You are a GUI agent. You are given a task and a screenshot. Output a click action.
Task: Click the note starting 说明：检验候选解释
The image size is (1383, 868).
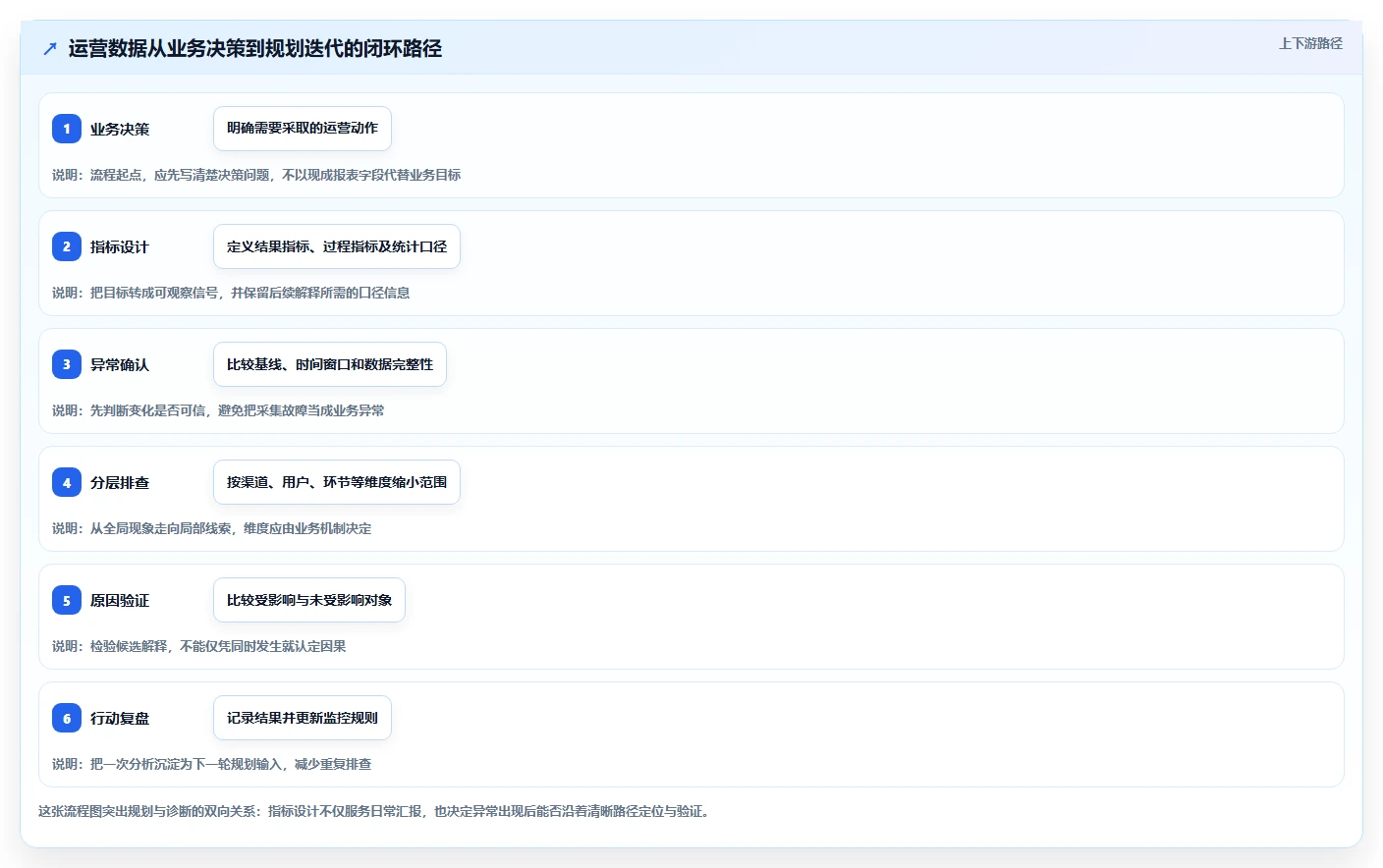[x=199, y=646]
